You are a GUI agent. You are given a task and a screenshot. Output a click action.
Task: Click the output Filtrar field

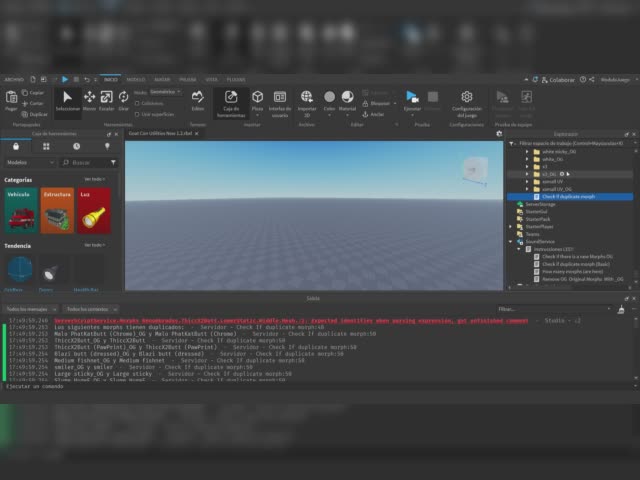point(554,309)
